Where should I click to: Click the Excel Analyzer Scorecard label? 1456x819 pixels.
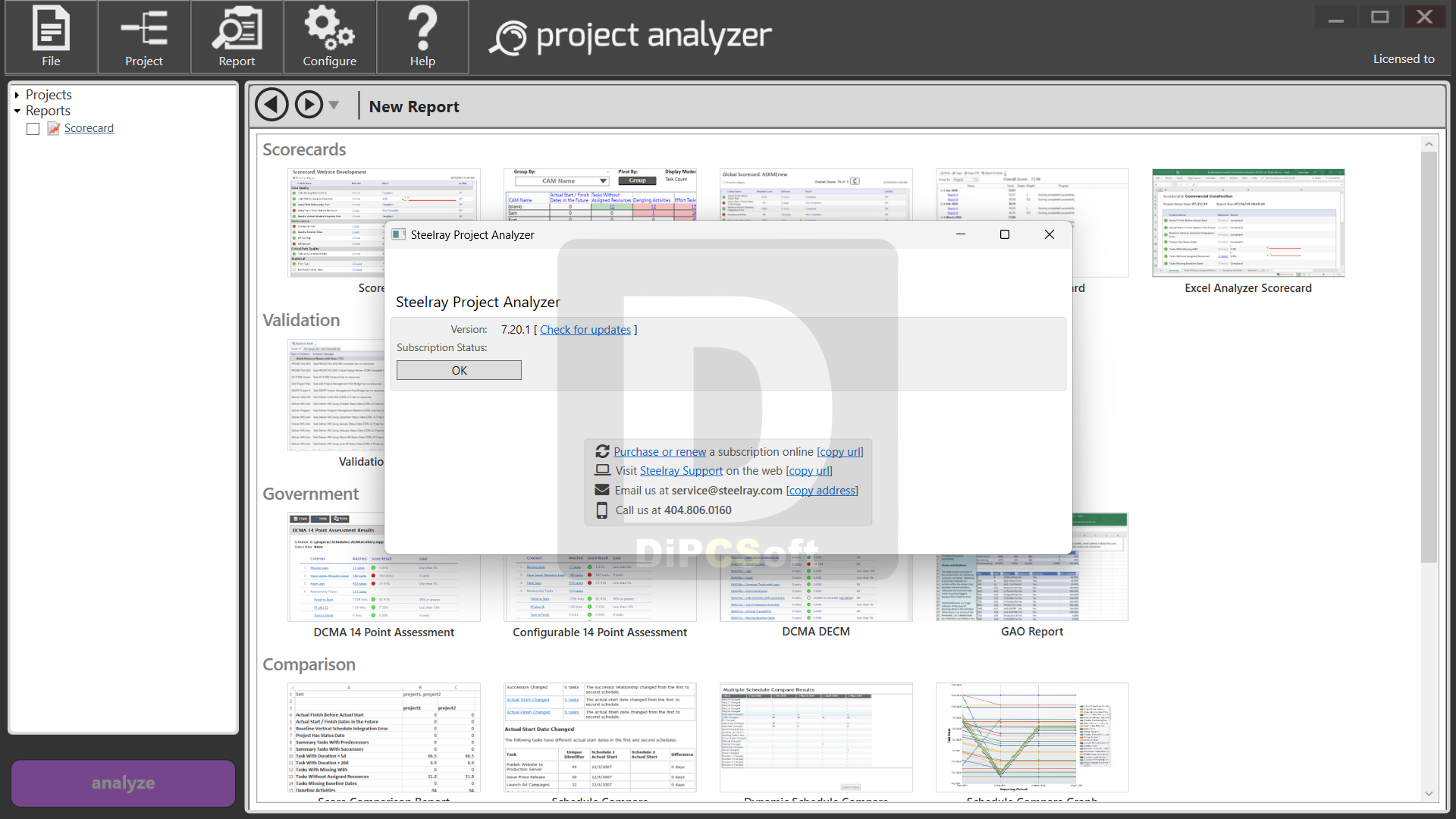point(1248,288)
